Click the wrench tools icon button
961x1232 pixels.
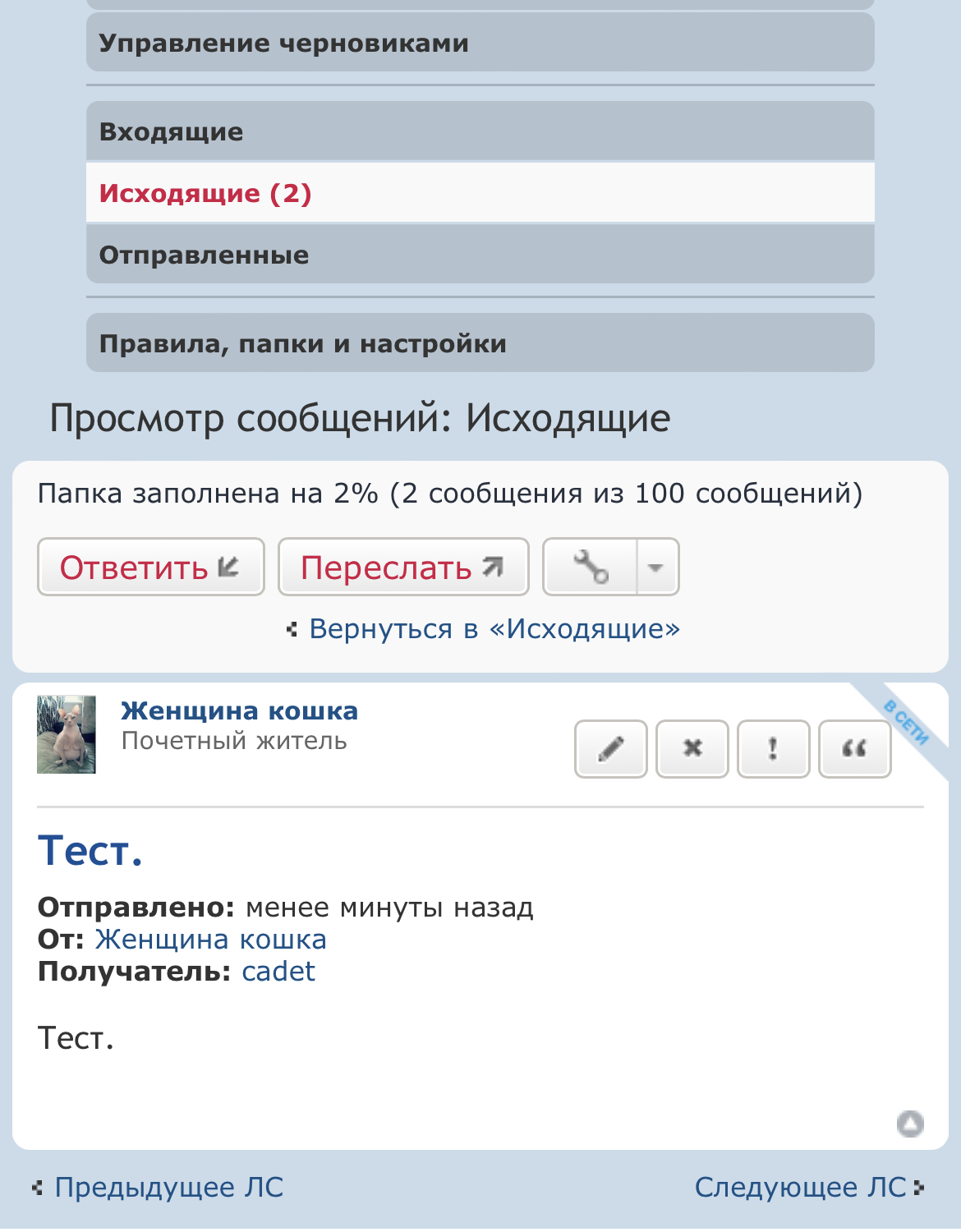pyautogui.click(x=591, y=567)
